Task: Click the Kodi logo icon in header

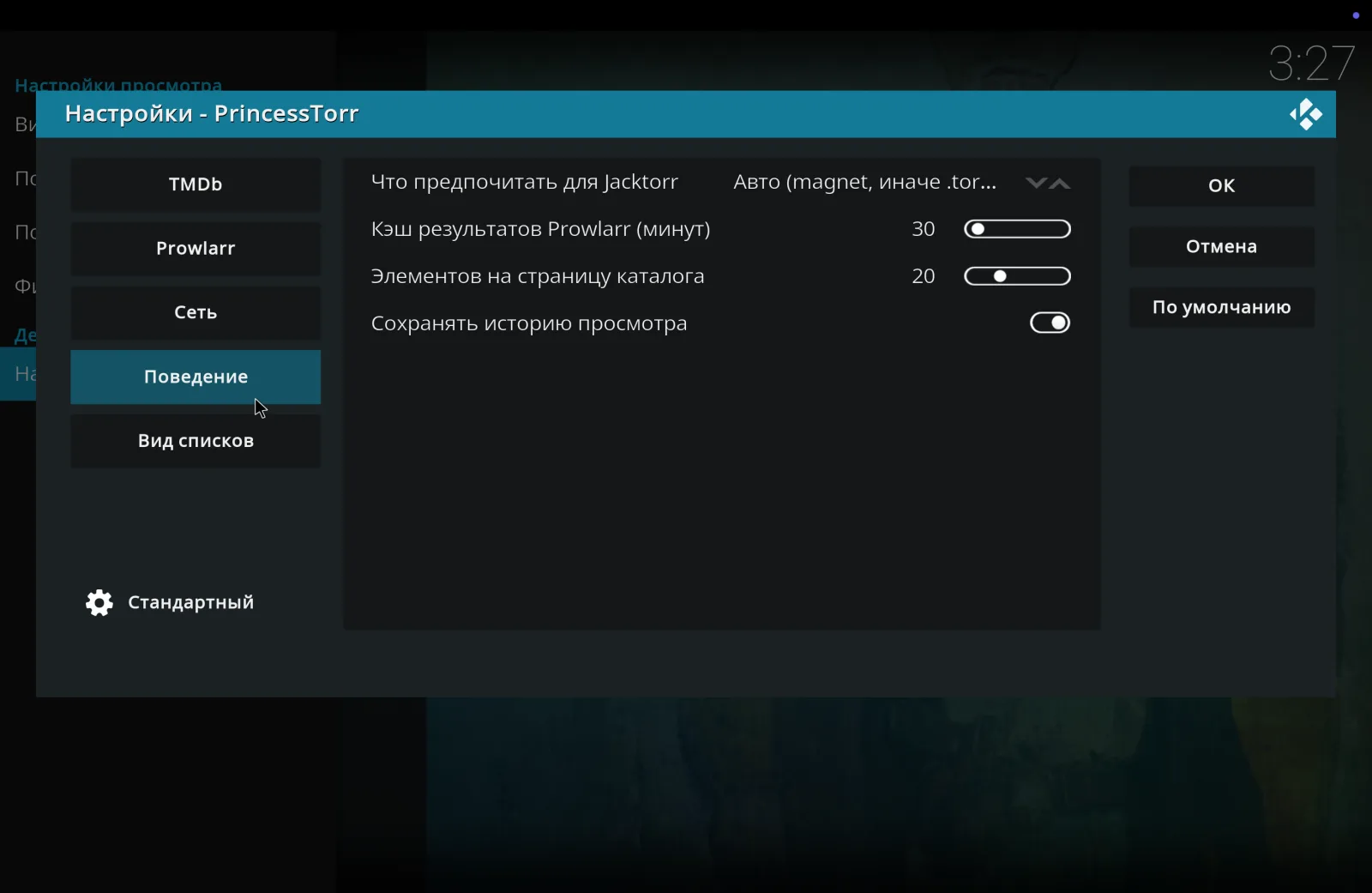Action: pos(1306,114)
